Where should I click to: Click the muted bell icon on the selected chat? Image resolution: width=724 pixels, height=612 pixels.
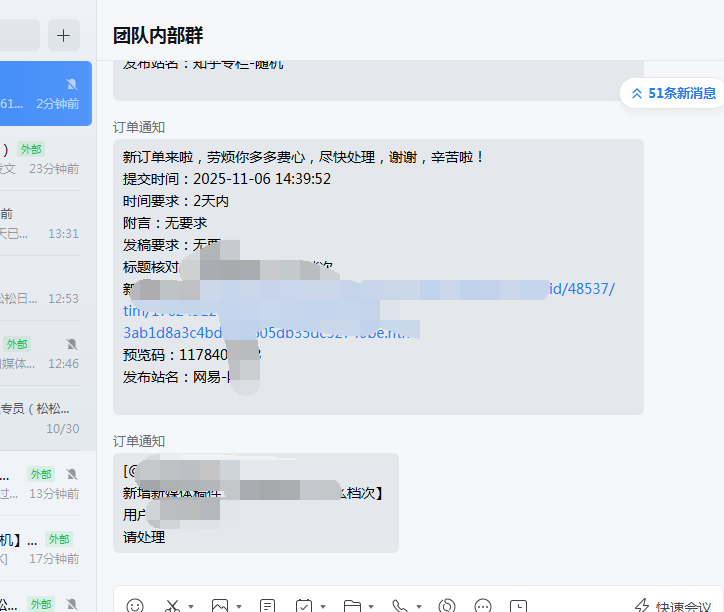[x=72, y=84]
